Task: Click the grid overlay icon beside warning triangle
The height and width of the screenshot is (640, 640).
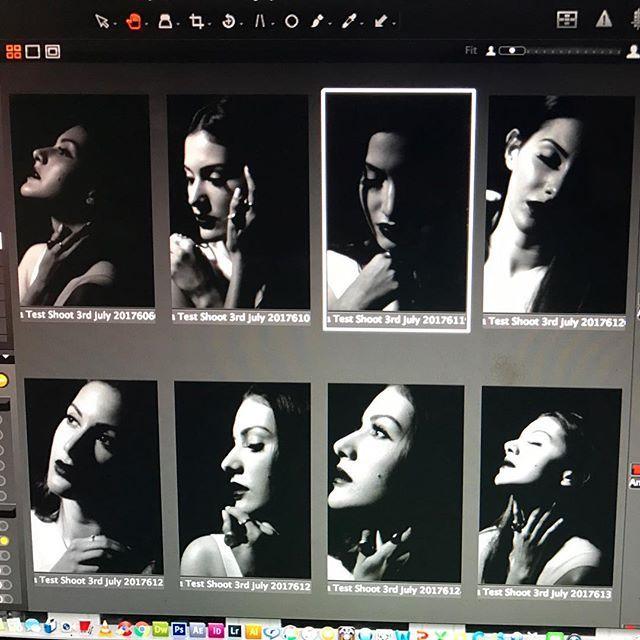Action: (x=567, y=19)
